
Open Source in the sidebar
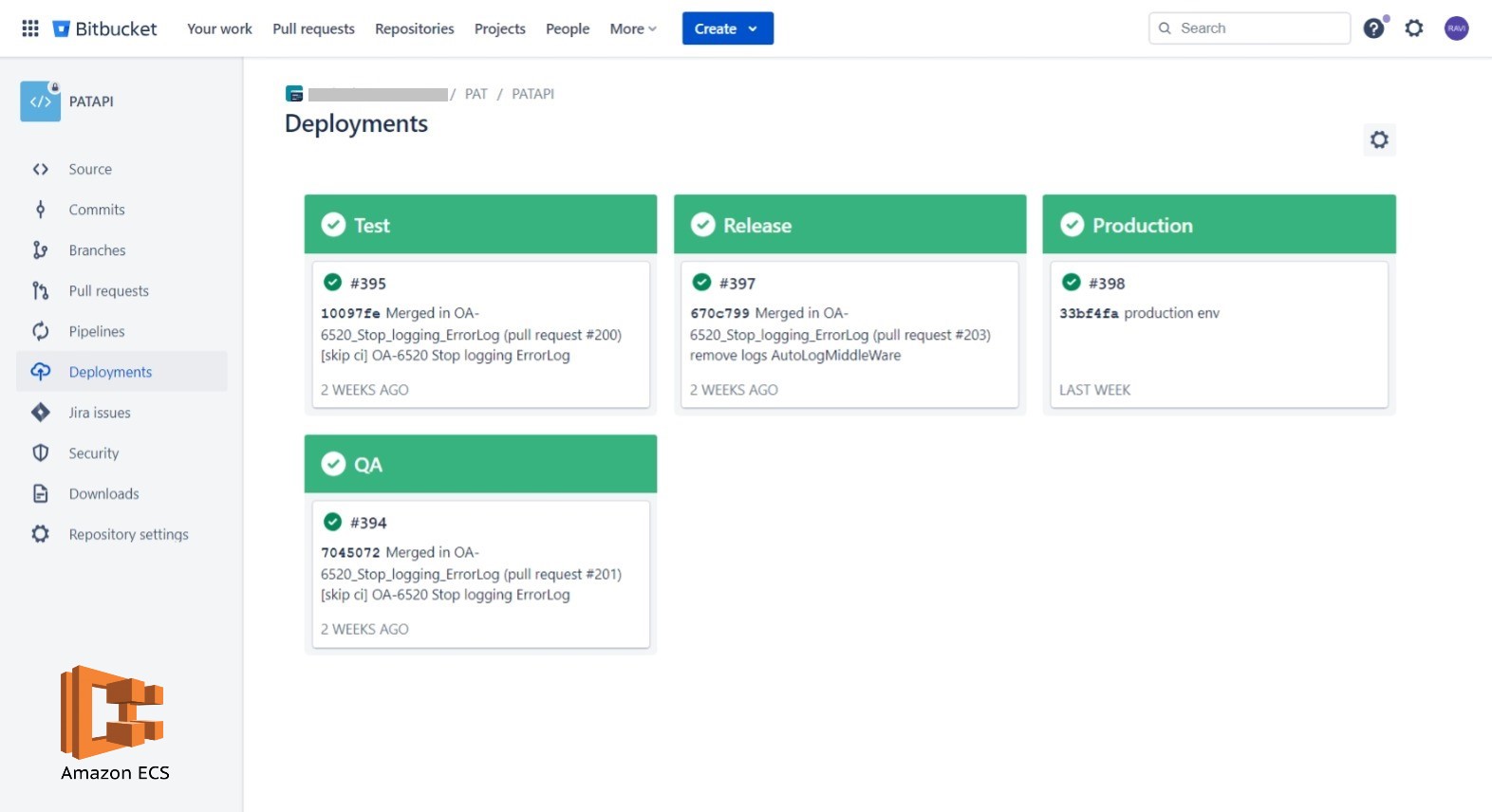90,169
